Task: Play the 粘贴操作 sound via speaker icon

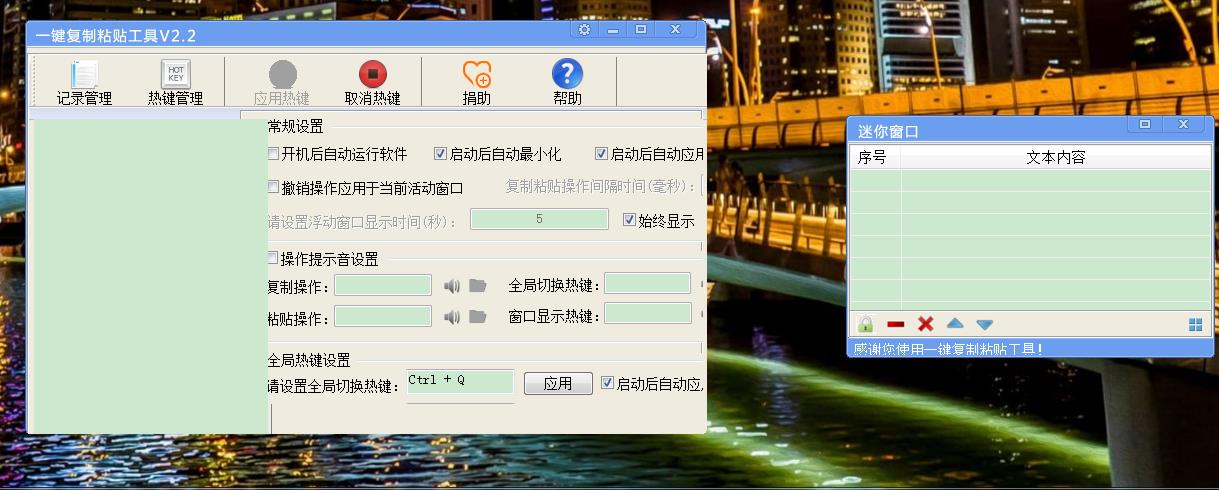Action: point(452,317)
